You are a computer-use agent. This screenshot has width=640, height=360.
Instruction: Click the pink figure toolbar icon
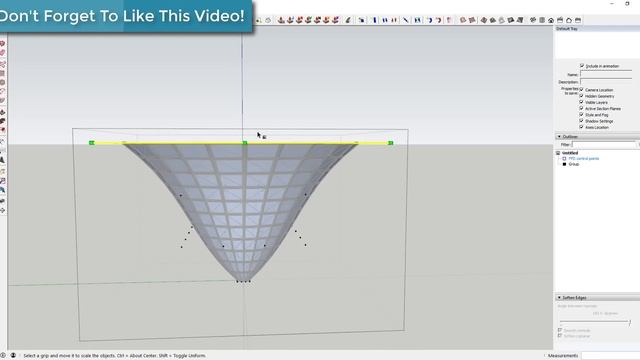pos(449,20)
